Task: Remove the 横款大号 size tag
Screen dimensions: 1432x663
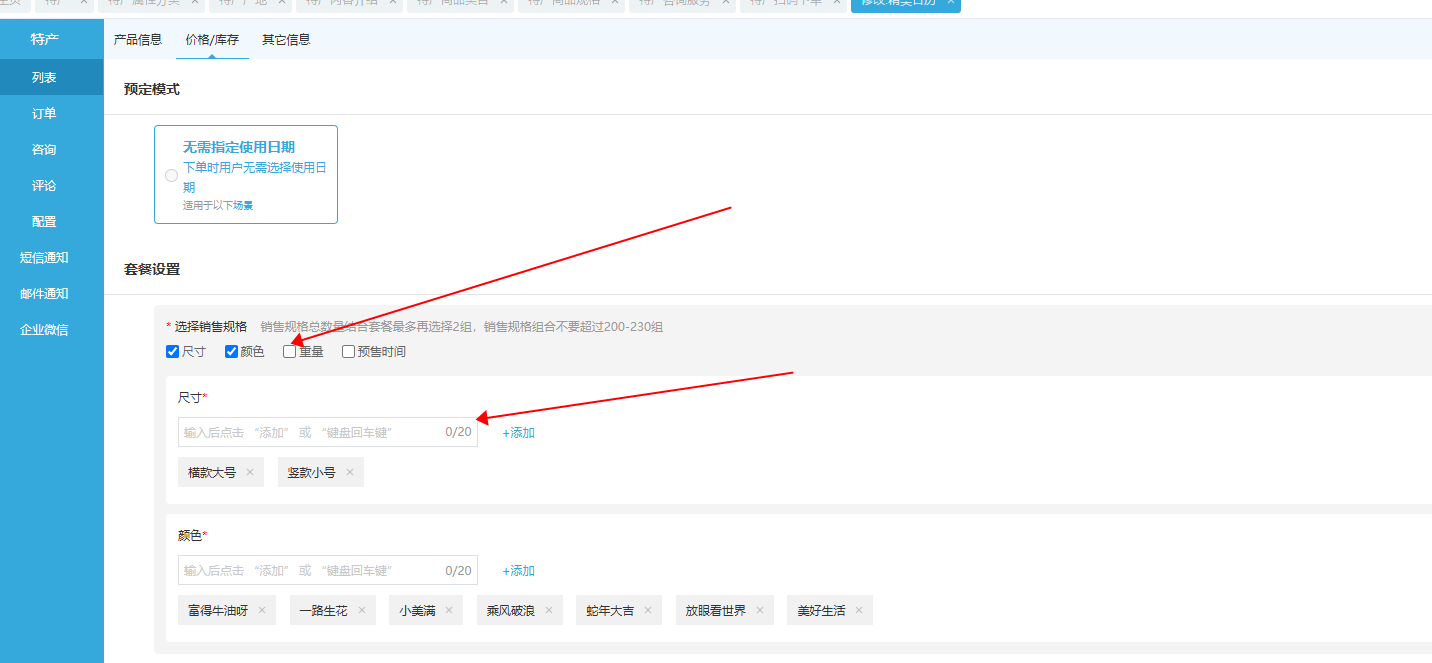Action: pyautogui.click(x=250, y=472)
